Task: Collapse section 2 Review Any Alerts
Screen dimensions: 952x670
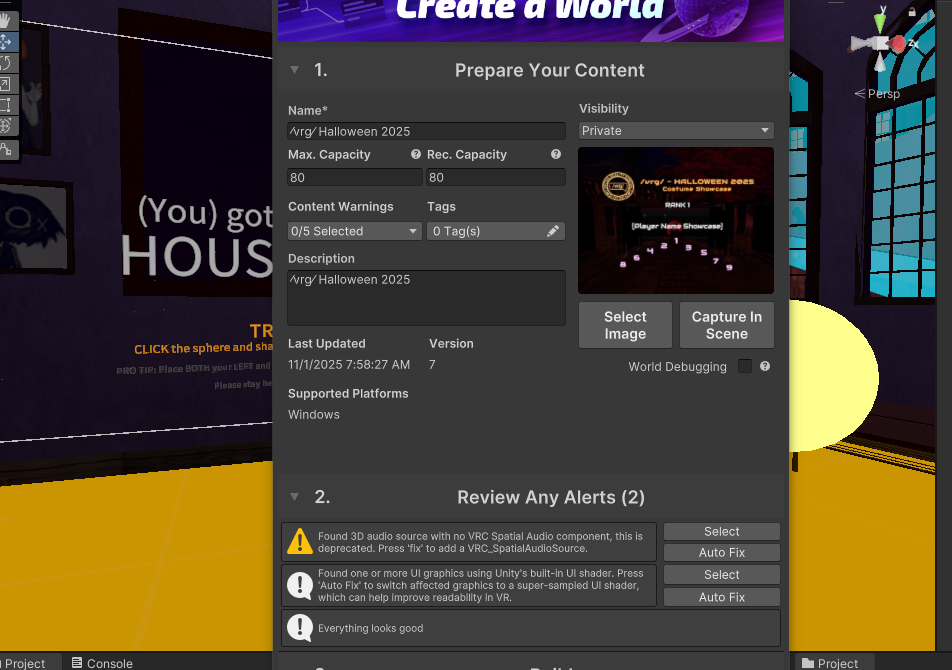Action: coord(294,496)
